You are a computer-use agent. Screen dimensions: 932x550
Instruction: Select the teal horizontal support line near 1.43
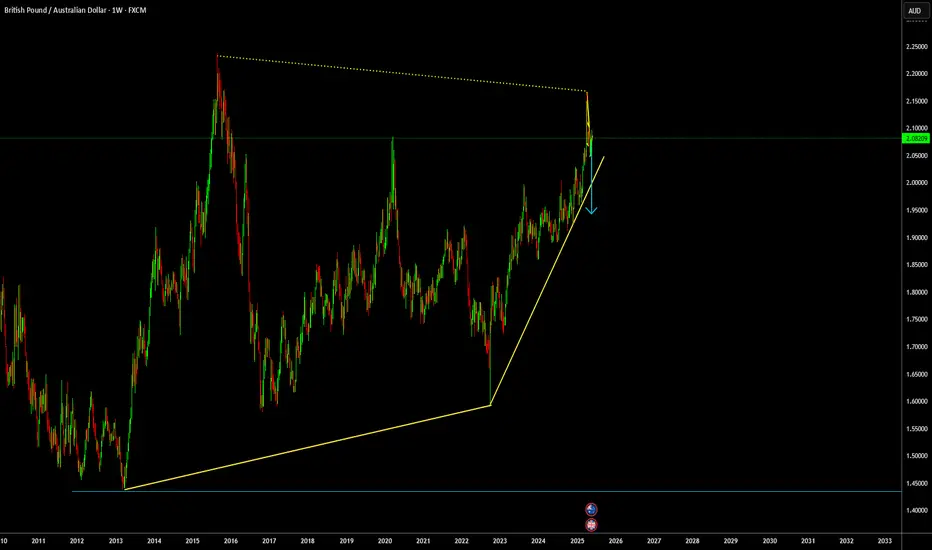486,491
